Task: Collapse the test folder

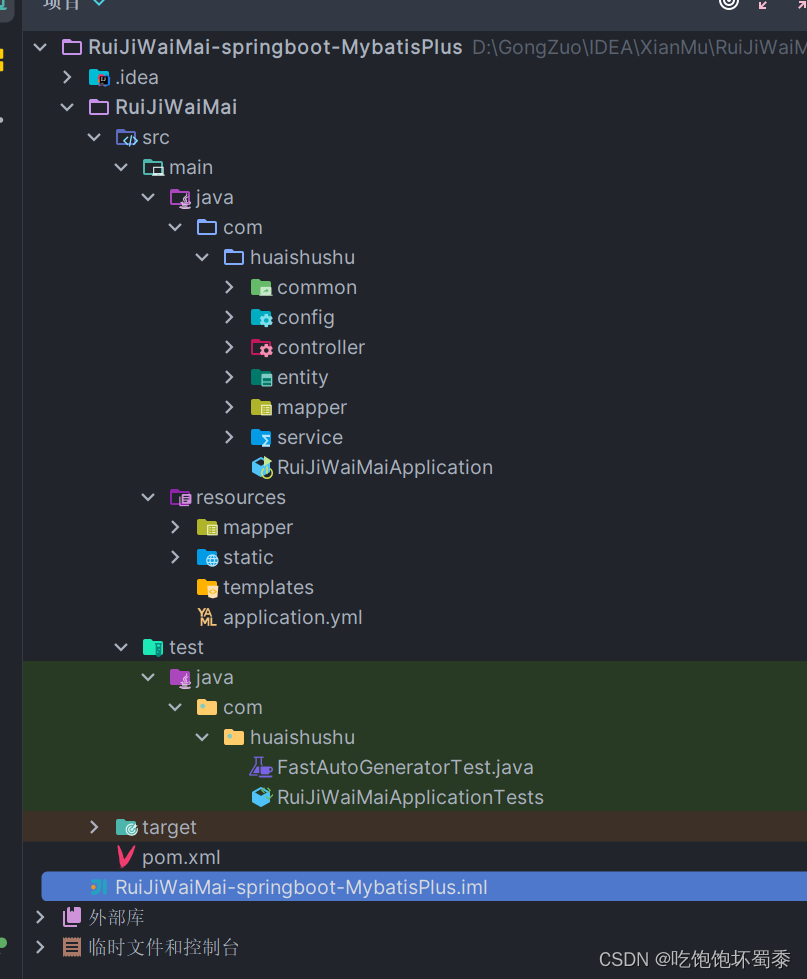Action: (x=121, y=647)
